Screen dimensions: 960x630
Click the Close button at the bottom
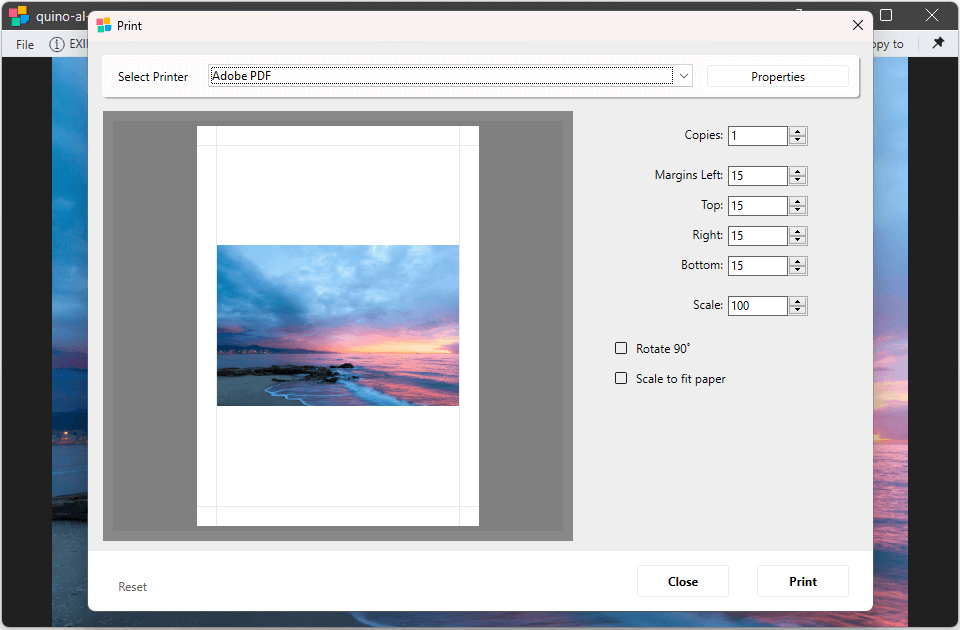(x=683, y=581)
